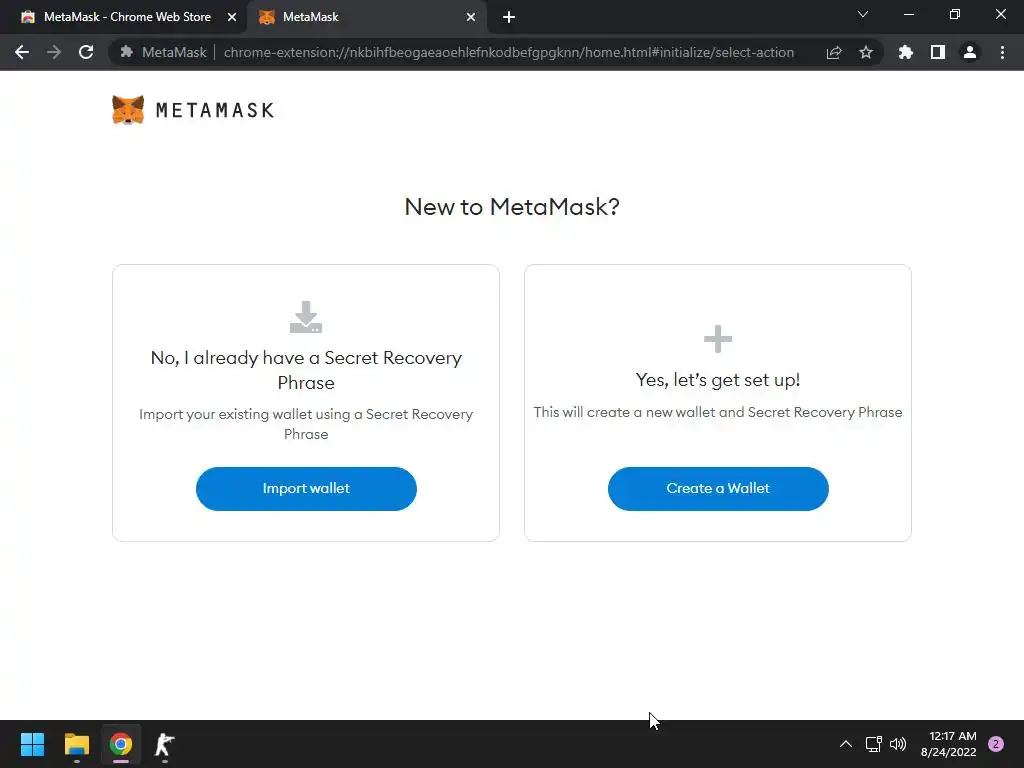Bookmark this page with star
Screen dimensions: 1024x768
pyautogui.click(x=866, y=52)
